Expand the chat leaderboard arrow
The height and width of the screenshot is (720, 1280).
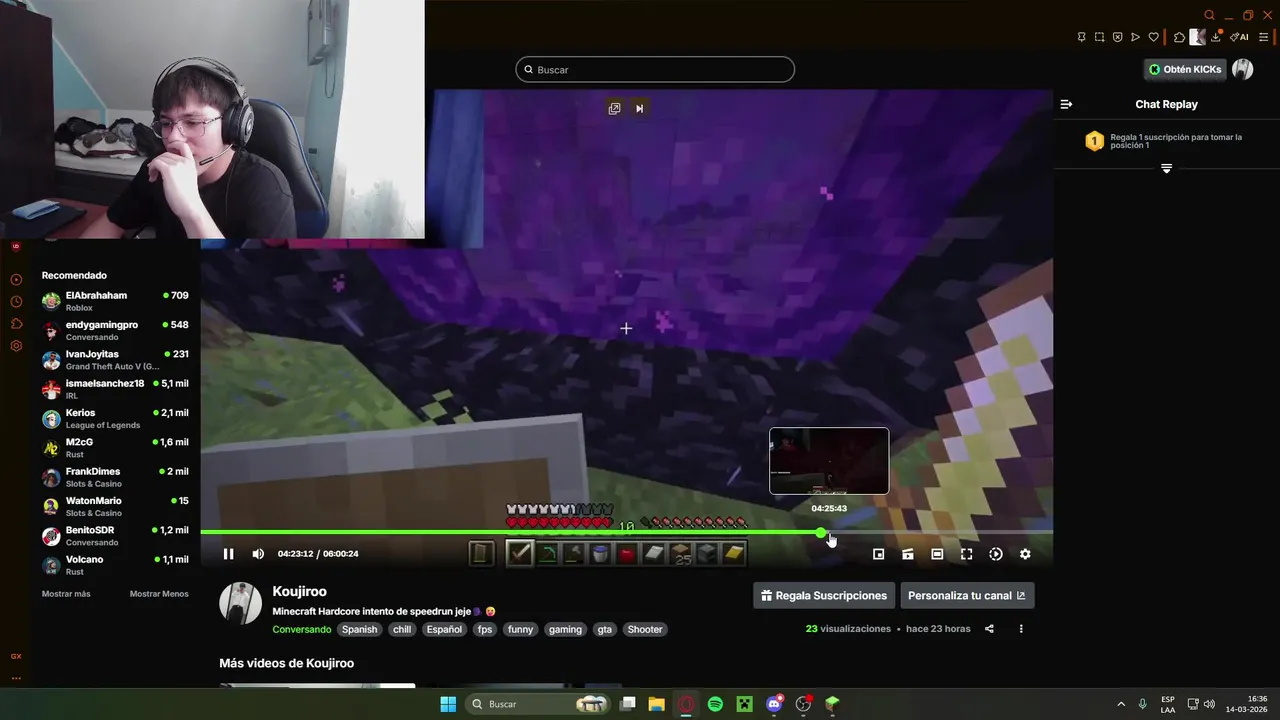(x=1166, y=168)
